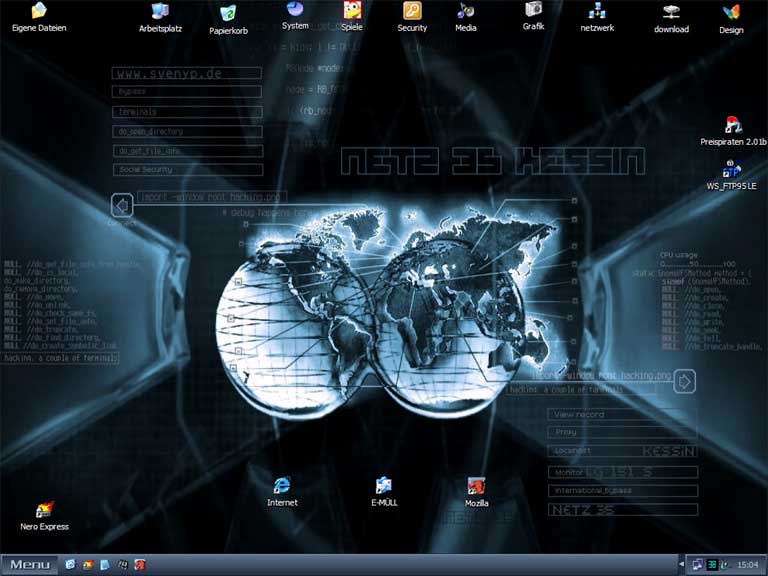Screen dimensions: 768x576
Task: Open the Arbeitsplatz desktop icon
Action: (160, 18)
